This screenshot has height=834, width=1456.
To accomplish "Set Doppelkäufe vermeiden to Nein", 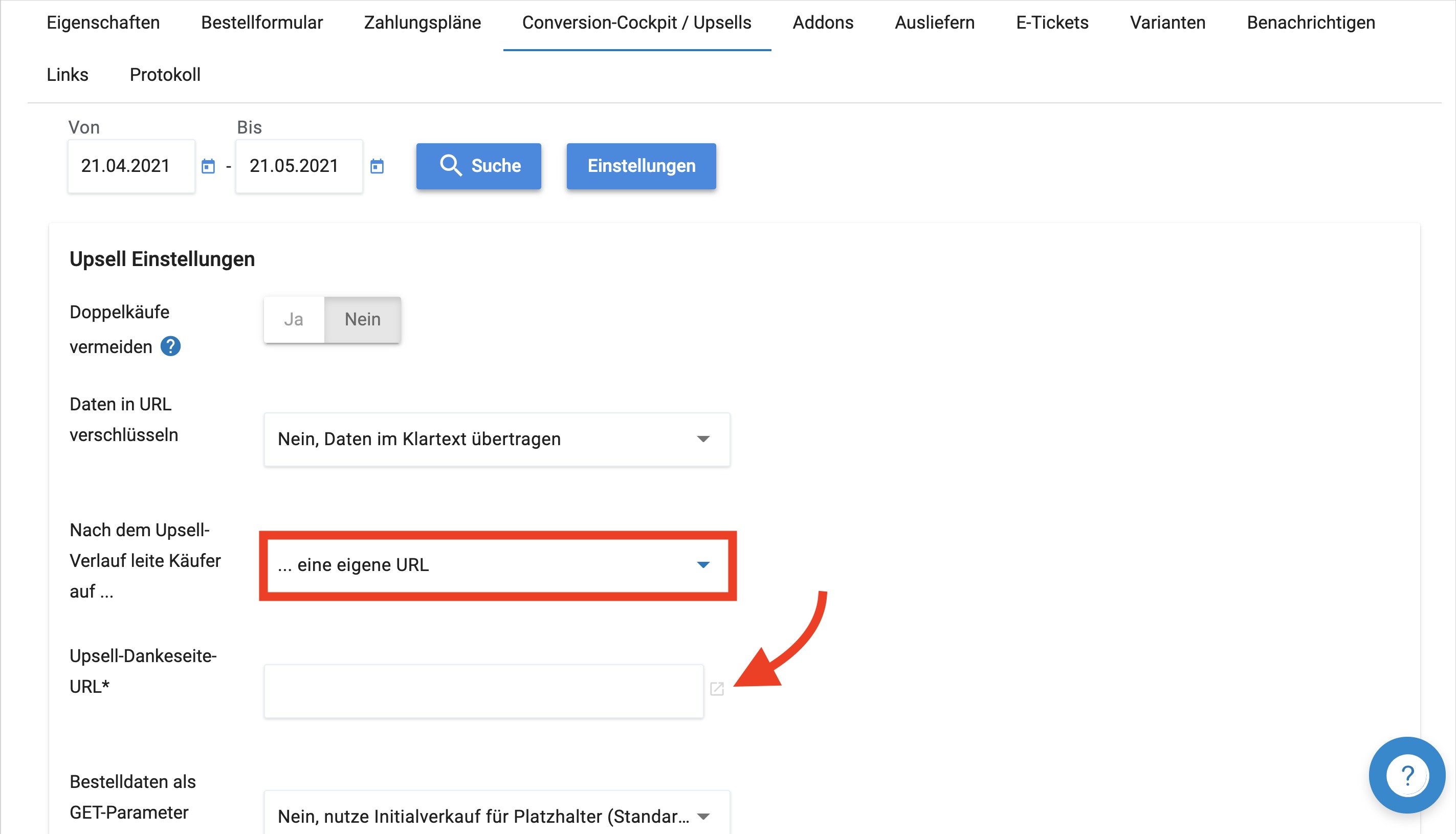I will pyautogui.click(x=362, y=320).
